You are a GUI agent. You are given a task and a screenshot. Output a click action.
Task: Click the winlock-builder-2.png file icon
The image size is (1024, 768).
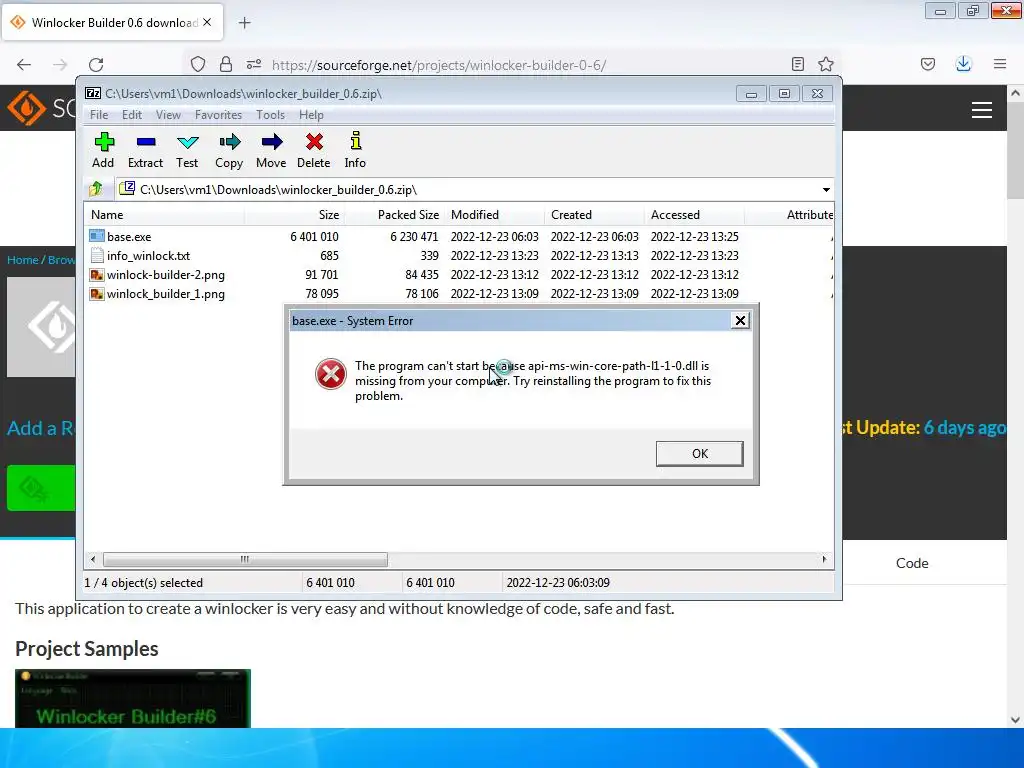click(x=97, y=275)
